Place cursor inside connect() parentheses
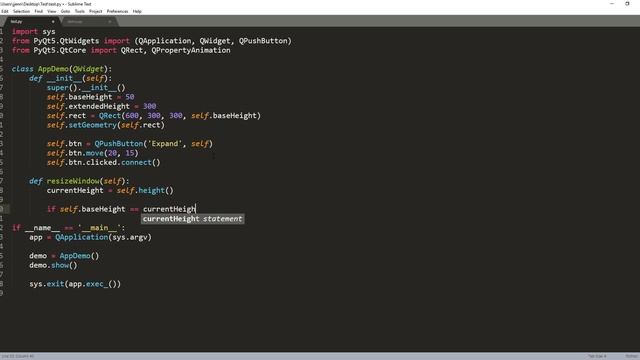 [156, 162]
